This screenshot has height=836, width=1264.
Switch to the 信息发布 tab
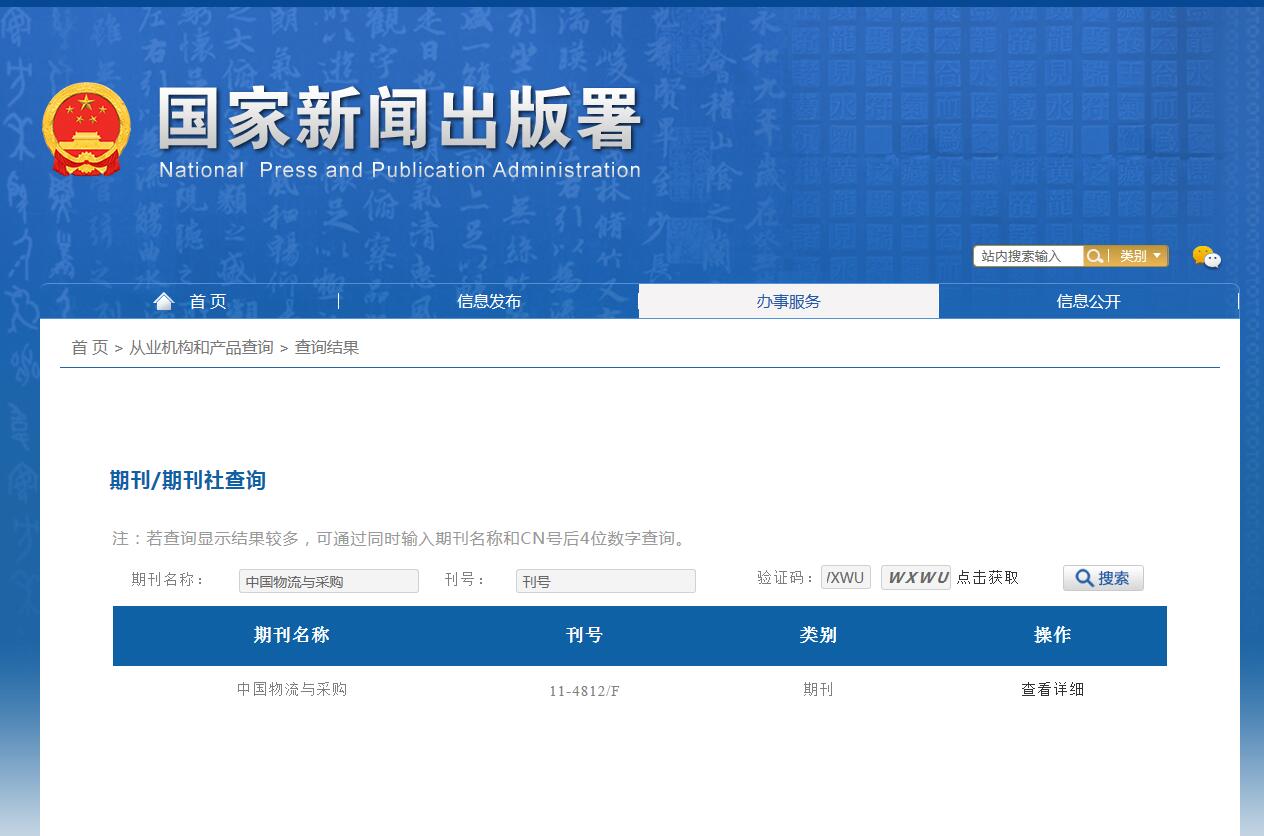[488, 301]
